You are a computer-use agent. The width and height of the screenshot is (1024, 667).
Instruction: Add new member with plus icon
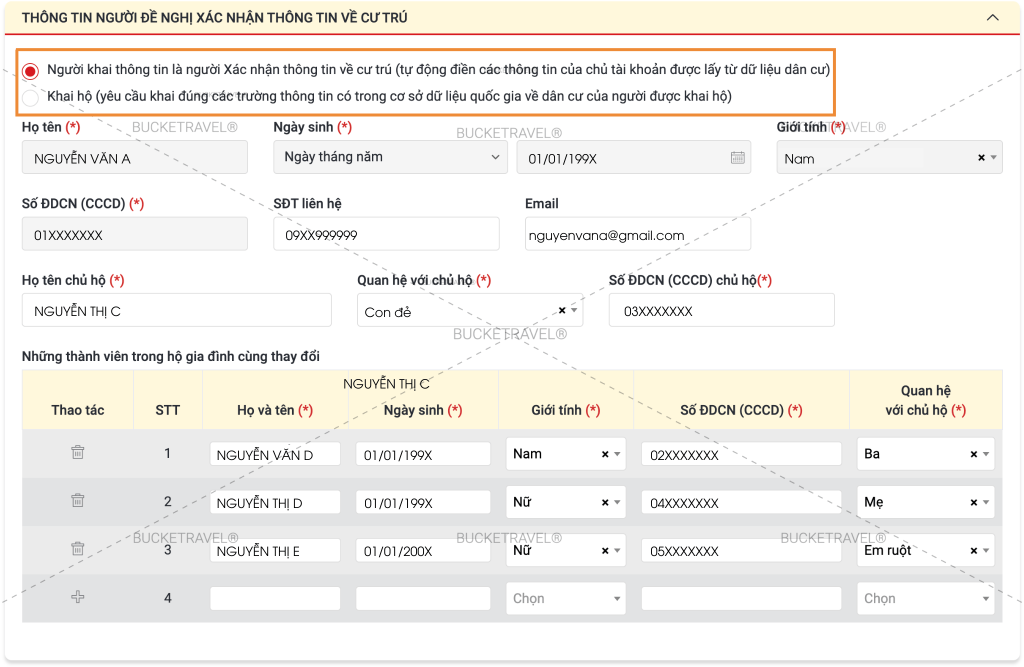pos(78,597)
